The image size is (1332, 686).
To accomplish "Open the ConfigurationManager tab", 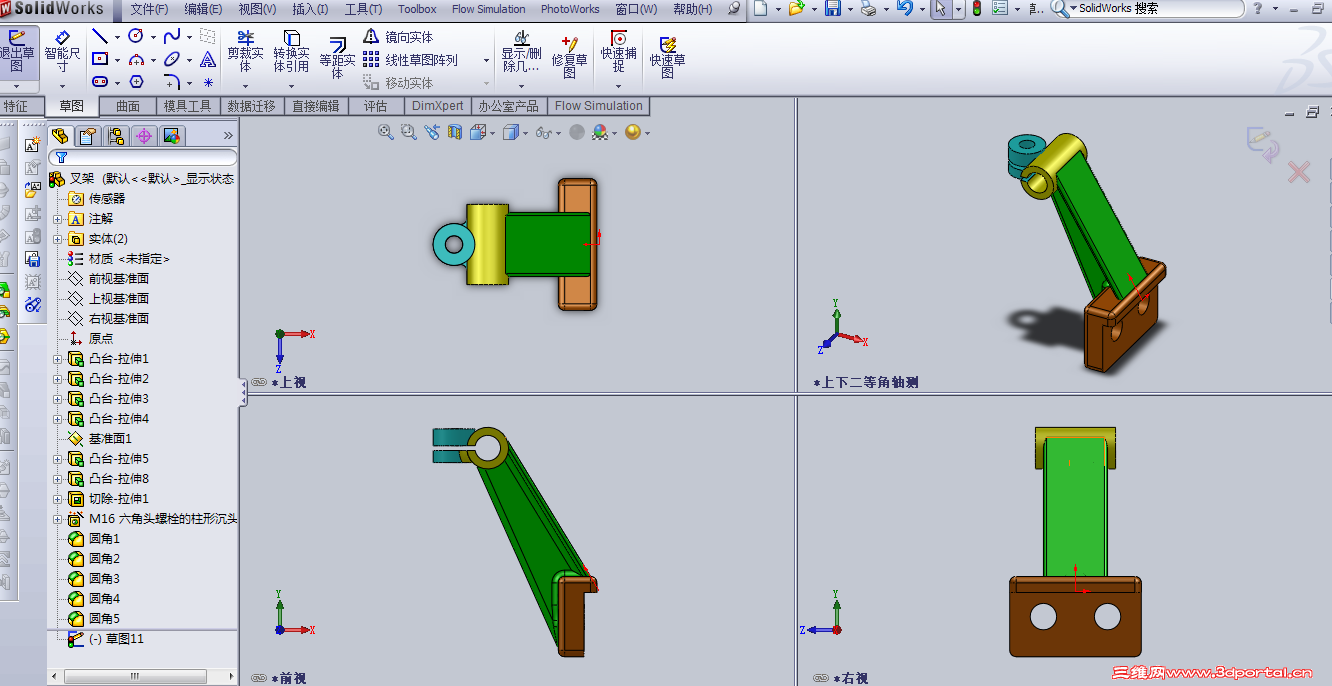I will coord(116,136).
